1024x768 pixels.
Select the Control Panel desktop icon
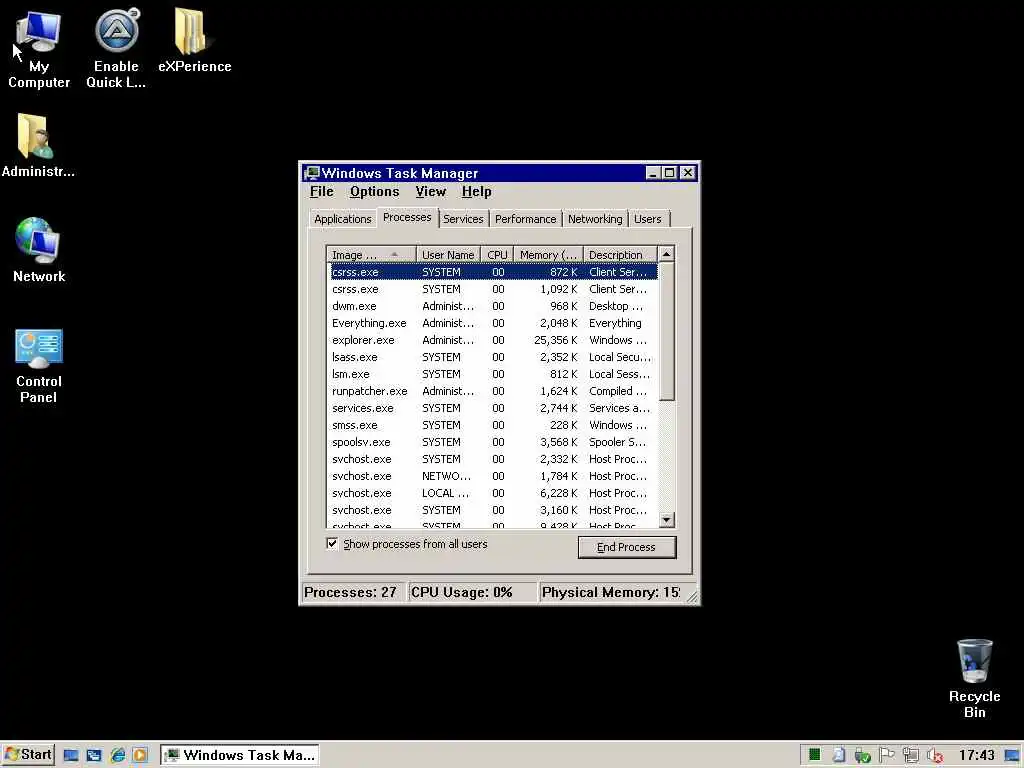(39, 366)
